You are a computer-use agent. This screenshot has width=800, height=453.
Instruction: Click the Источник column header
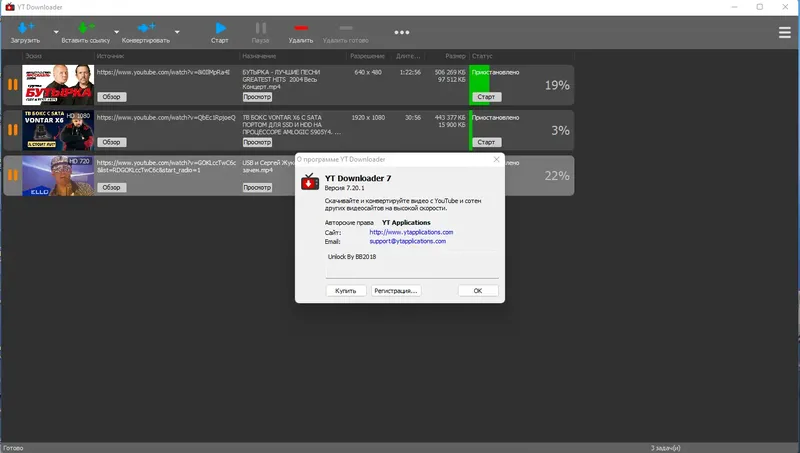(x=110, y=56)
